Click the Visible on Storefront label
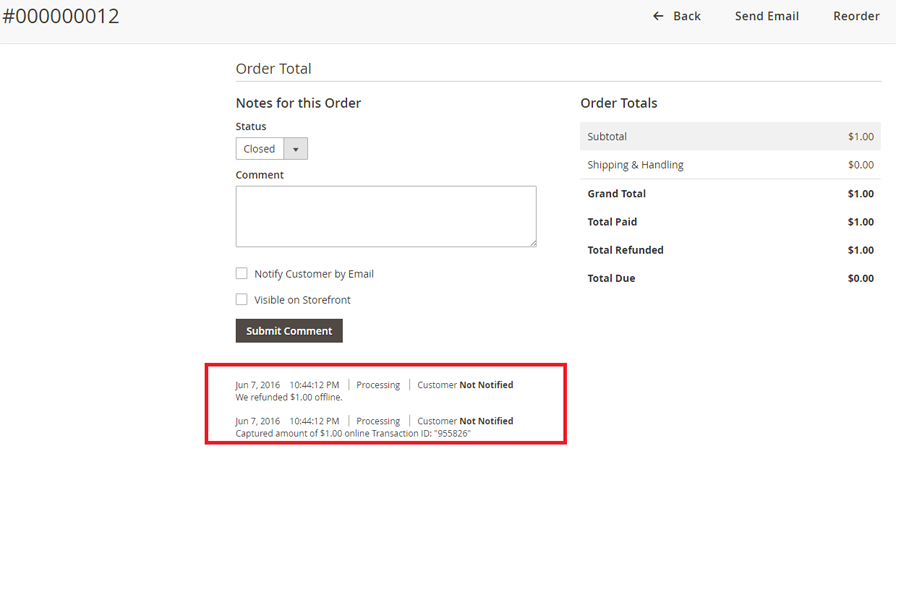The height and width of the screenshot is (600, 900). [302, 300]
